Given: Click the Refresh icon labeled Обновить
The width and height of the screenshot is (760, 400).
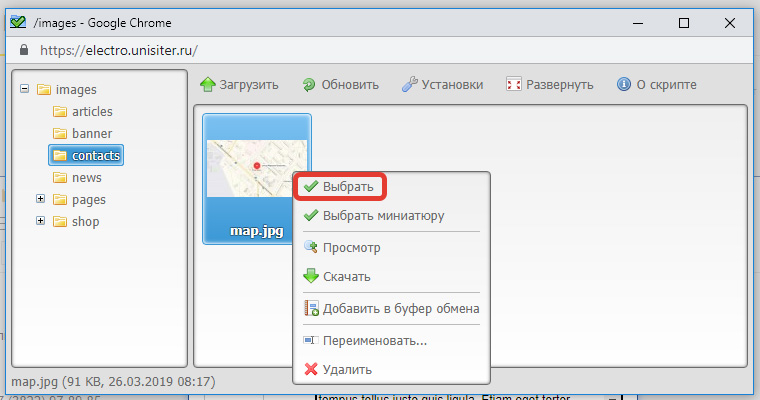Looking at the screenshot, I should (x=310, y=85).
